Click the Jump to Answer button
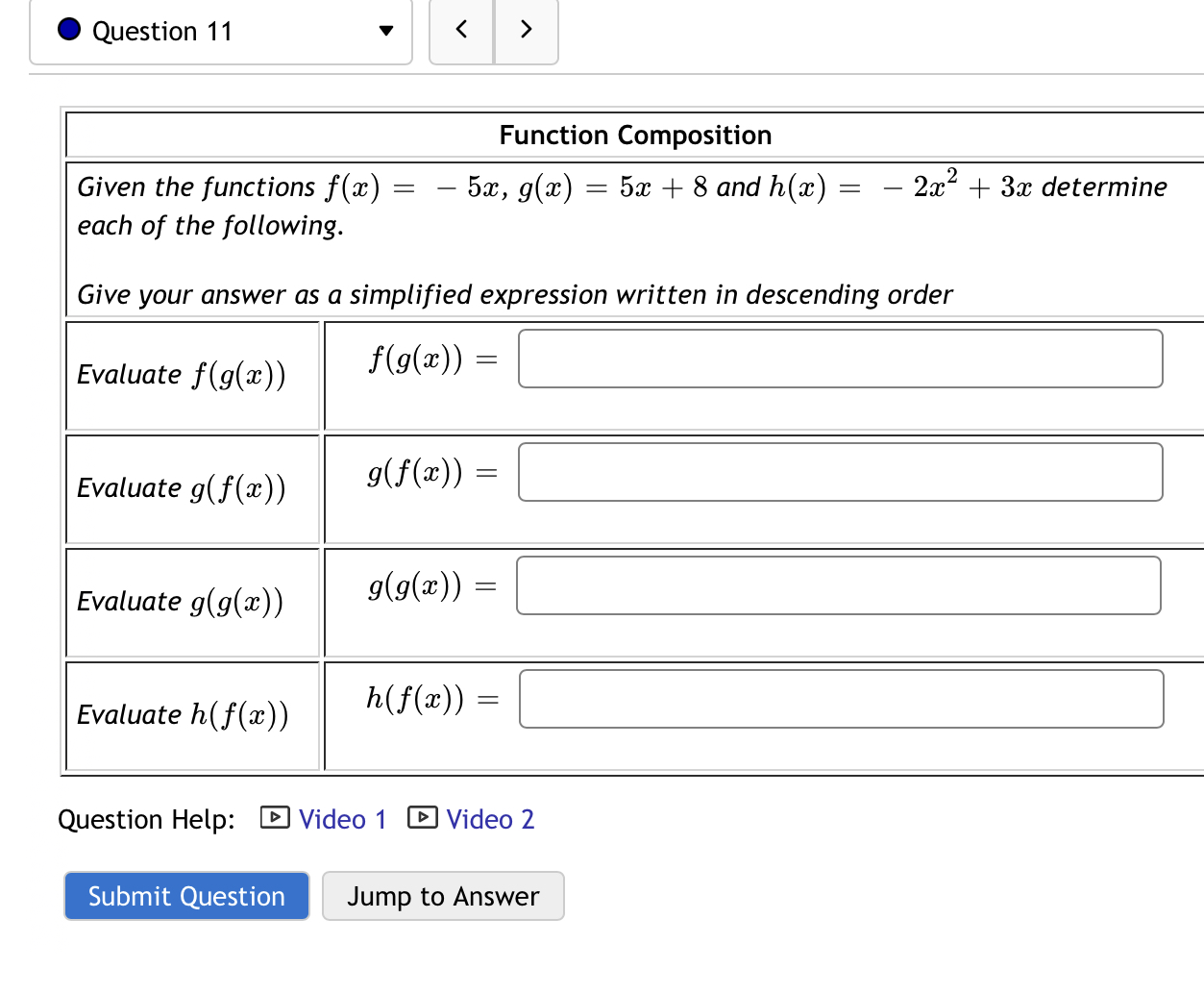 (442, 895)
